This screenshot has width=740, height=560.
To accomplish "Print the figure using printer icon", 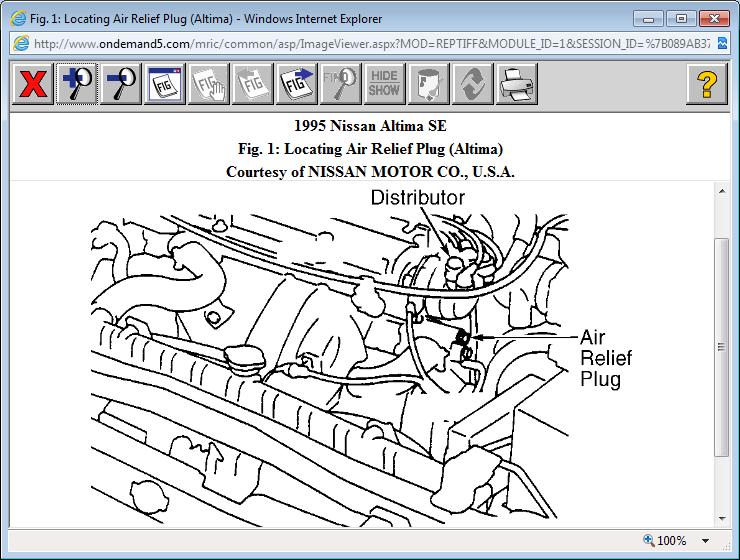I will click(516, 84).
